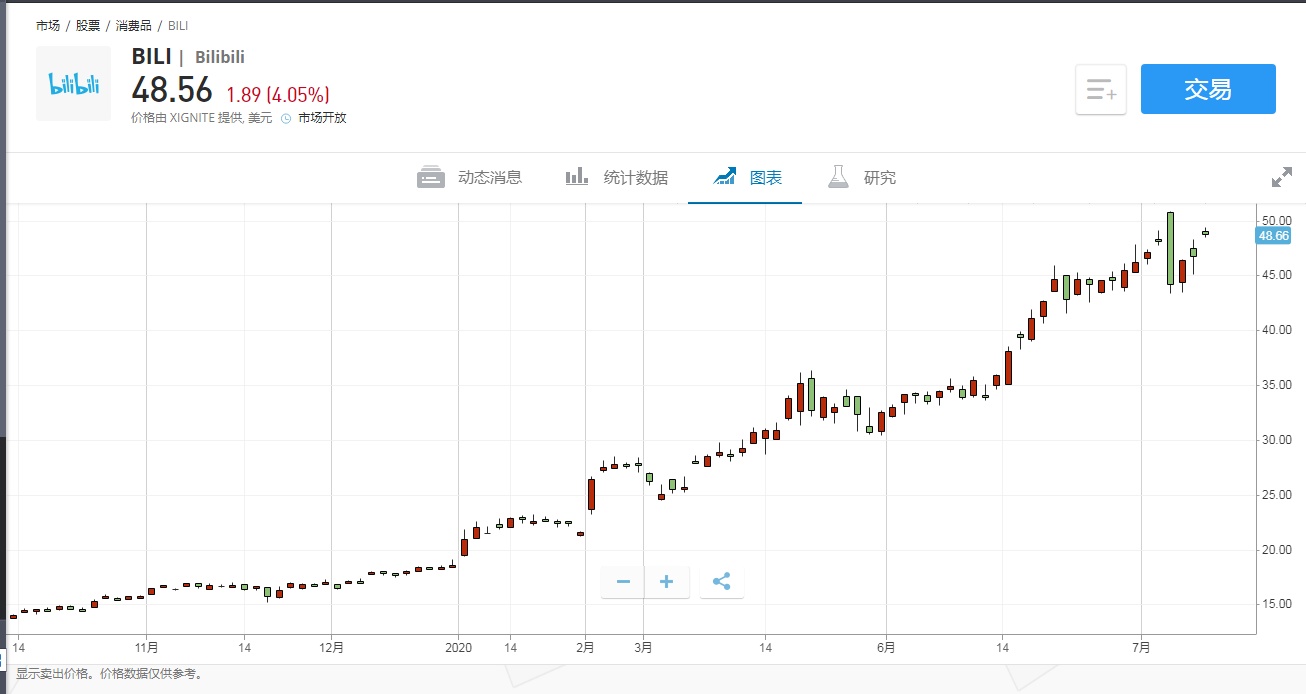
Task: Expand chart to full screen
Action: click(x=1281, y=178)
